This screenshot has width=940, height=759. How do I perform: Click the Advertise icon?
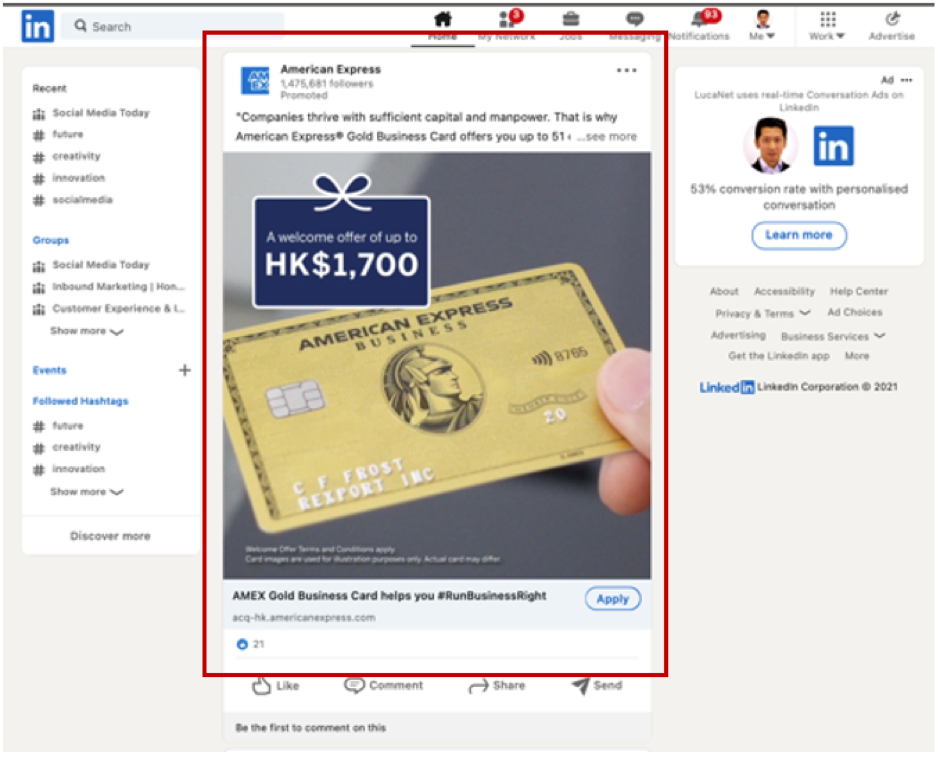coord(891,20)
